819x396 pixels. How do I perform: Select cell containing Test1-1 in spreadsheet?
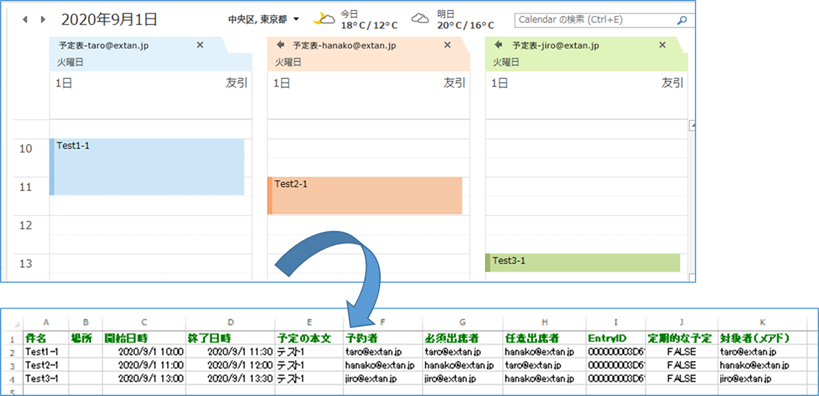[45, 352]
